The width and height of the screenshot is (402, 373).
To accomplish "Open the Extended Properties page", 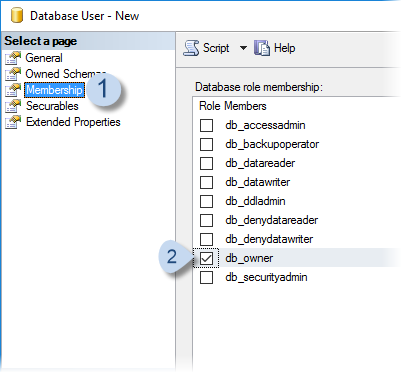I will (x=73, y=122).
